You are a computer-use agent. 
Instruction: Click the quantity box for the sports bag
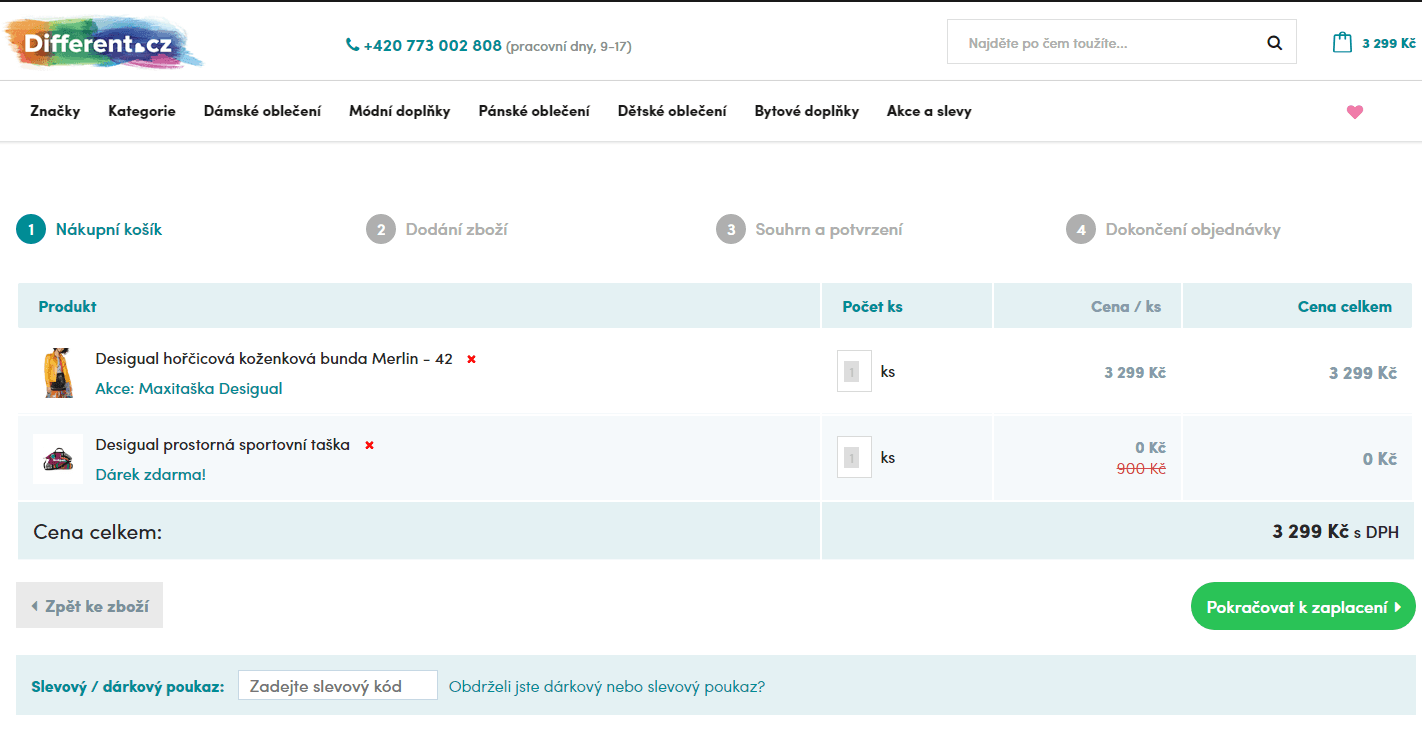point(854,457)
